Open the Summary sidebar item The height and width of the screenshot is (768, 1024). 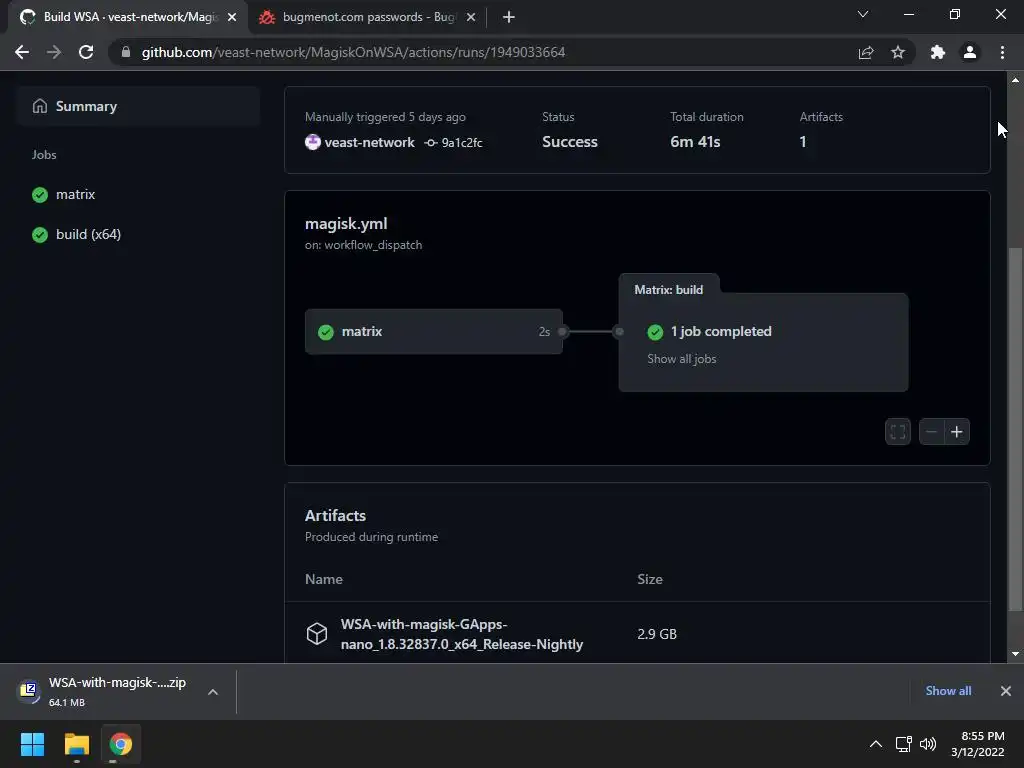tap(138, 106)
